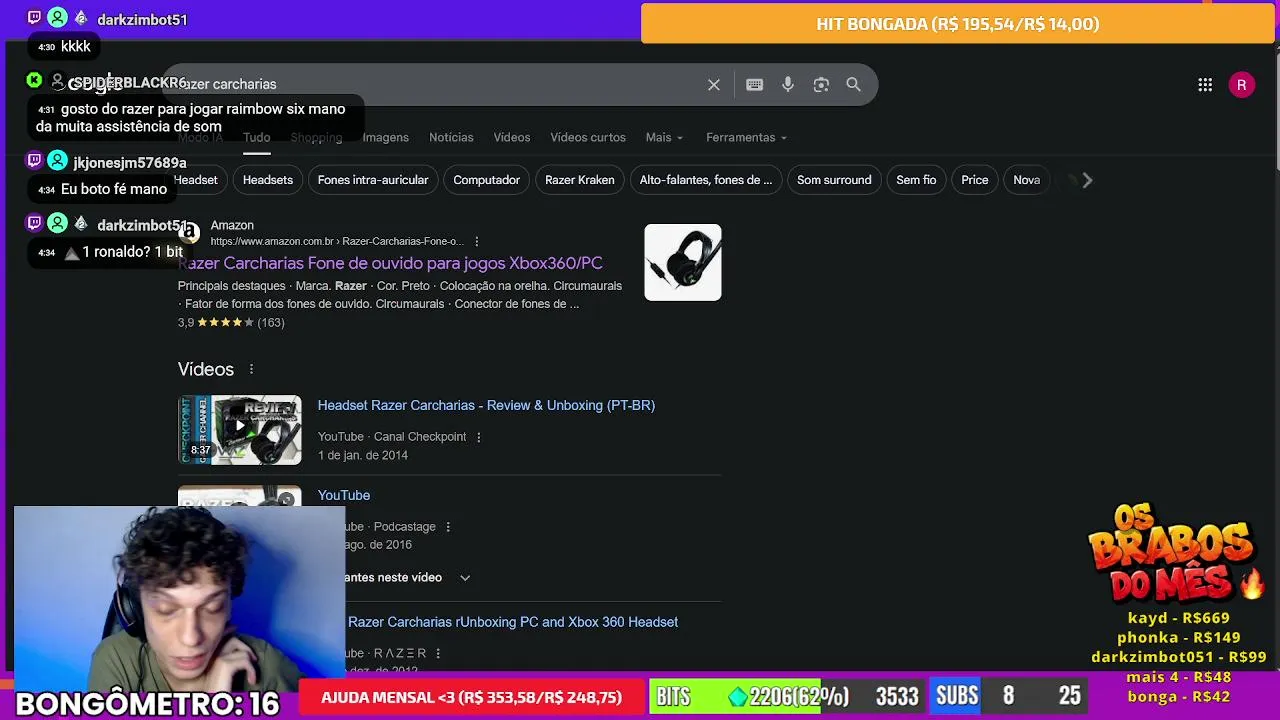Click the SUBS counter label
The image size is (1280, 720).
tap(957, 697)
